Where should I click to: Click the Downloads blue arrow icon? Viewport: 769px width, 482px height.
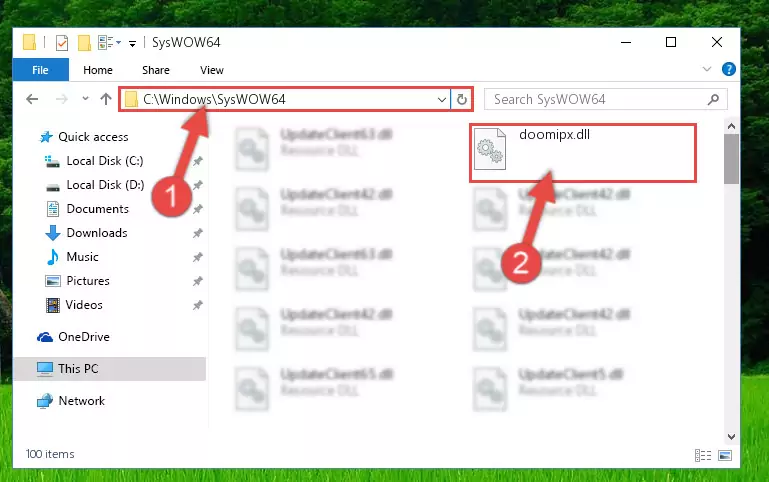(x=52, y=233)
